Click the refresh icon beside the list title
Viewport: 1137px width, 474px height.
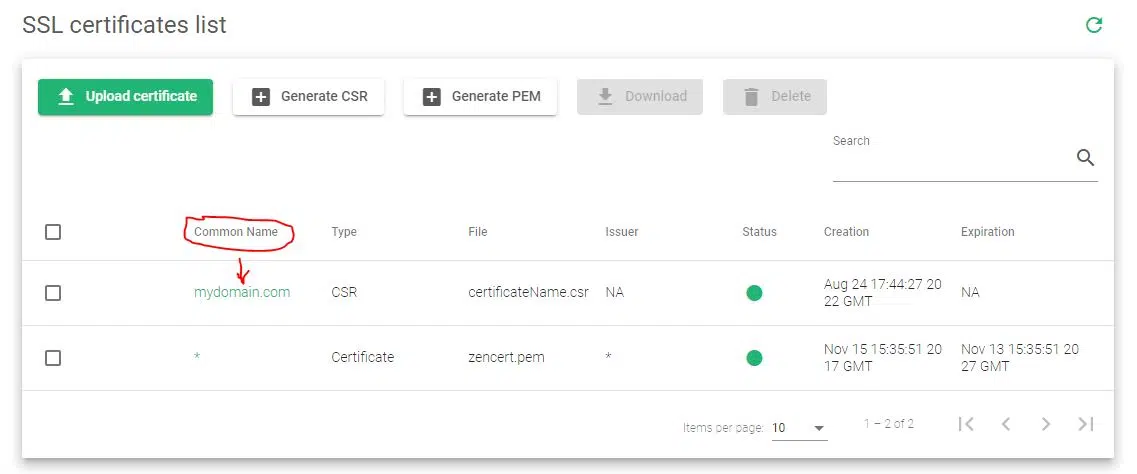(x=1094, y=25)
